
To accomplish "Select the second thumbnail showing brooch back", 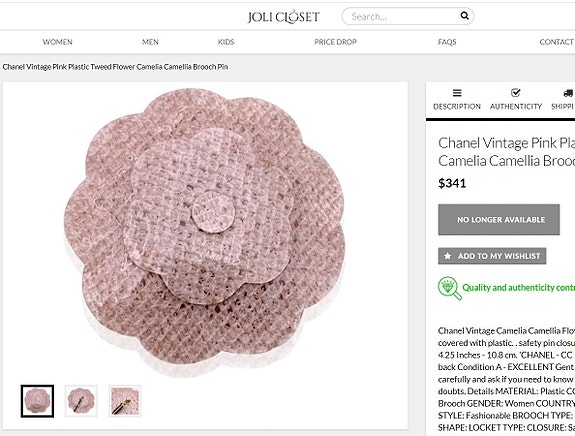I will pyautogui.click(x=81, y=401).
